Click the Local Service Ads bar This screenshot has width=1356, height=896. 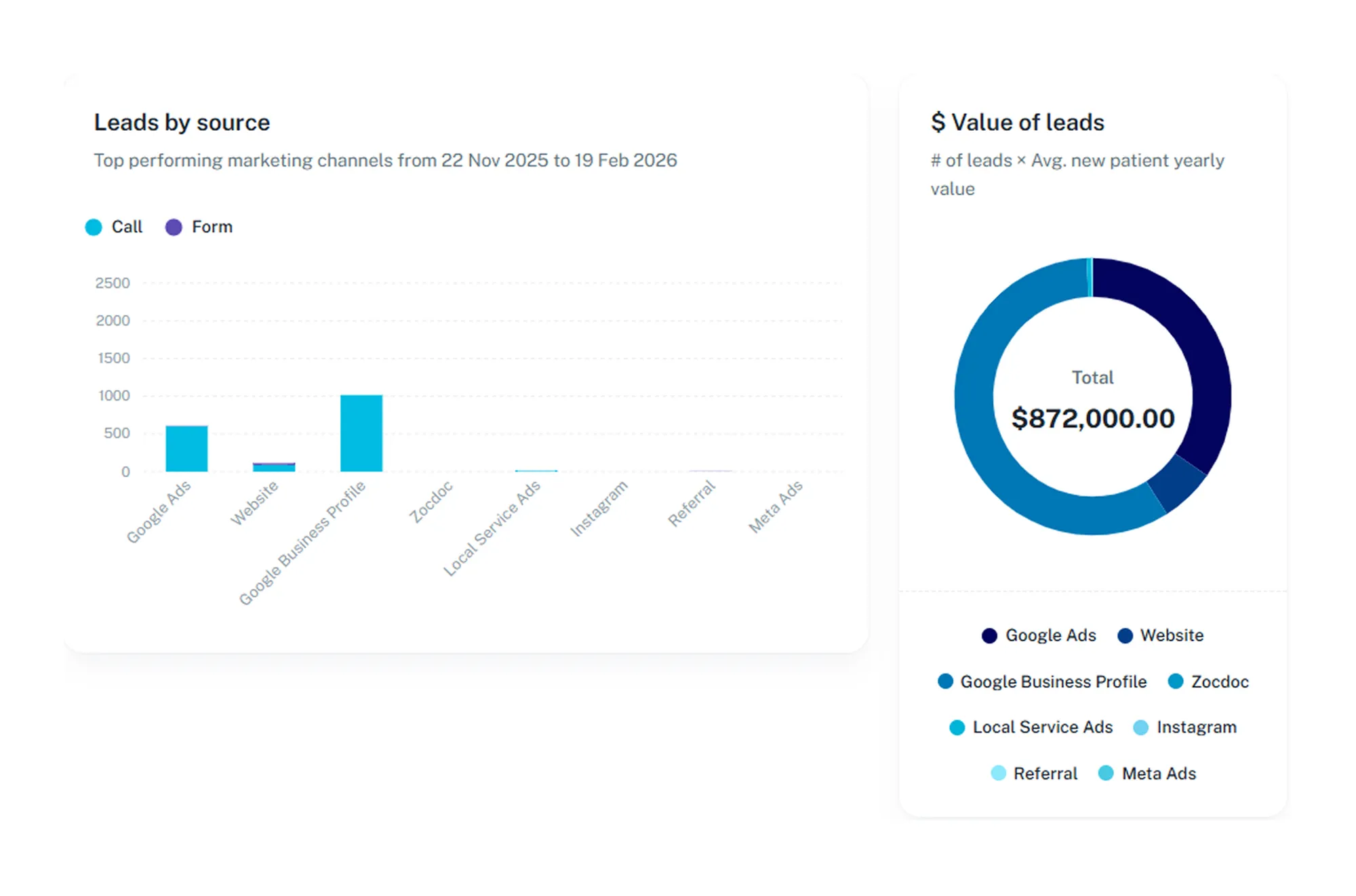tap(536, 470)
